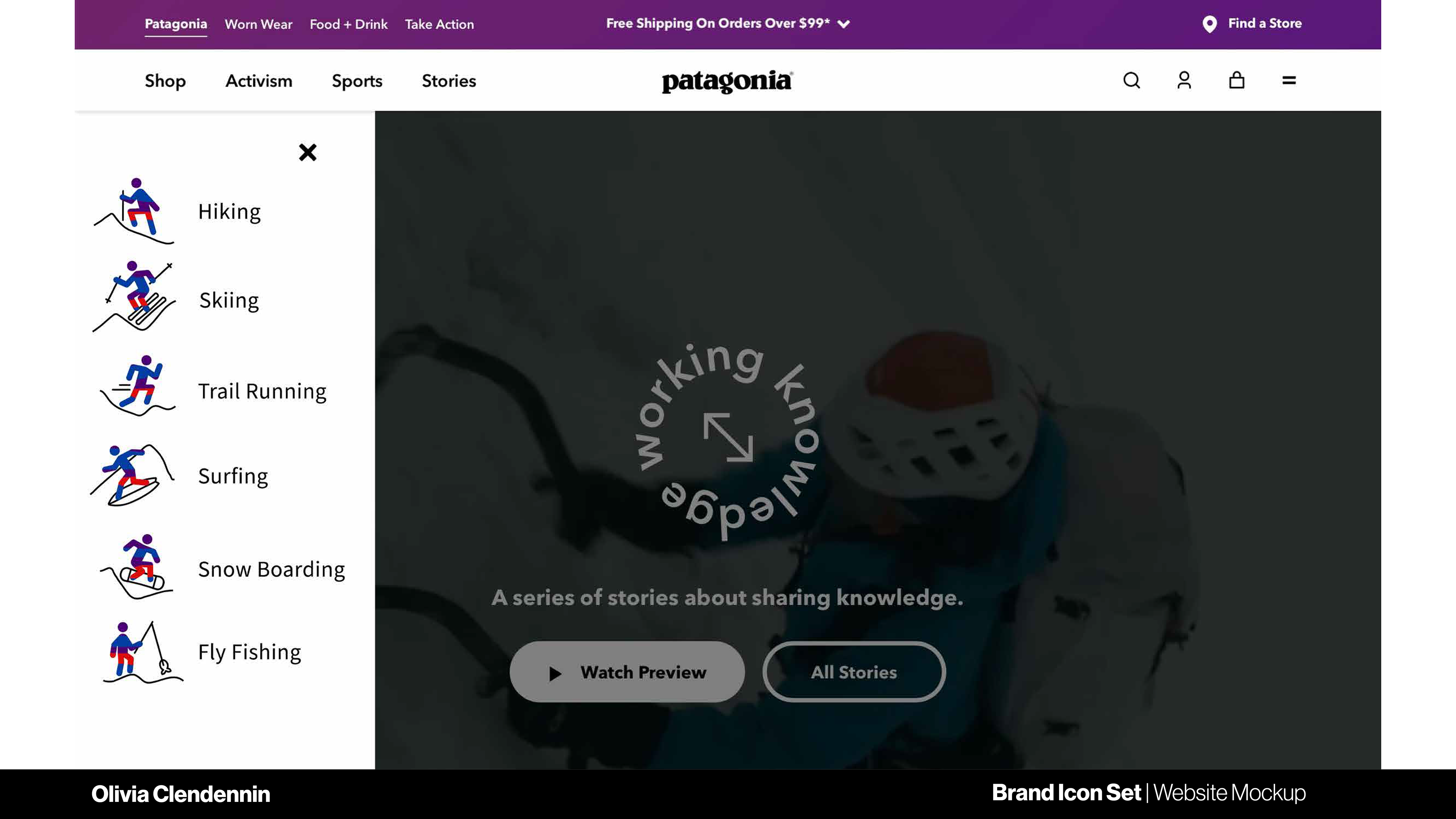1456x819 pixels.
Task: Click the Find a Store link
Action: [1265, 24]
